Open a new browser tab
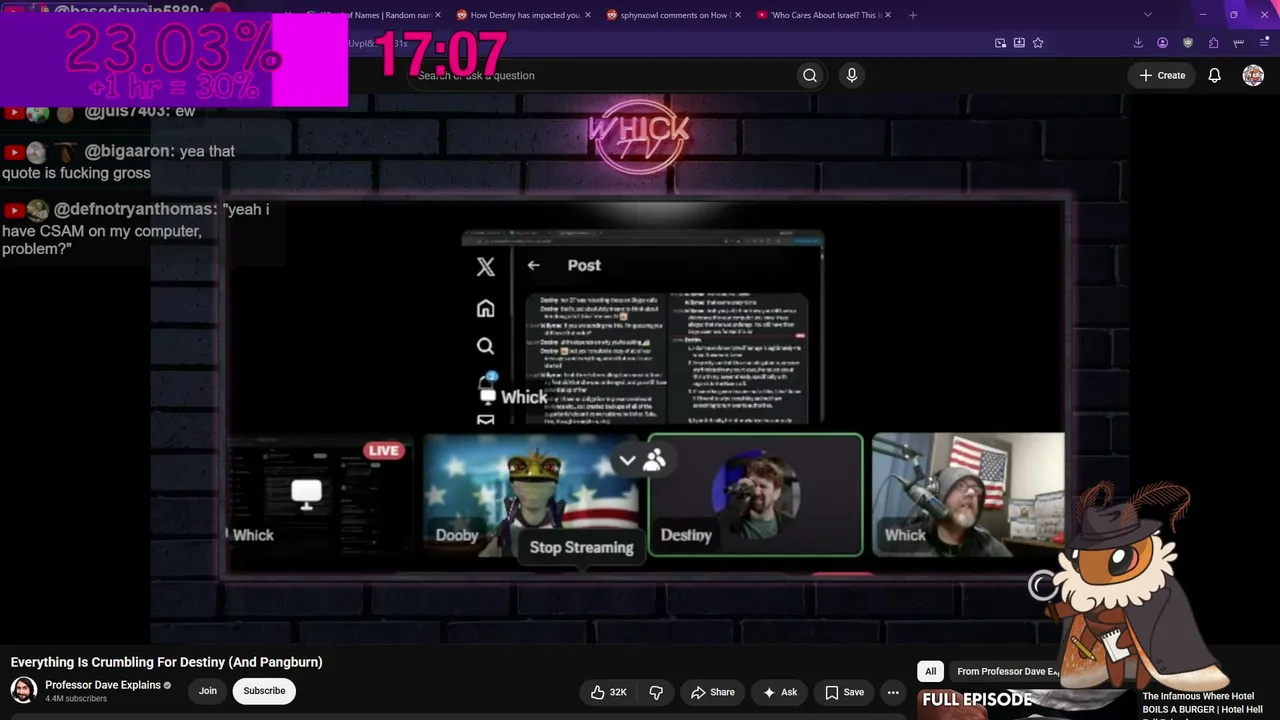 click(912, 15)
